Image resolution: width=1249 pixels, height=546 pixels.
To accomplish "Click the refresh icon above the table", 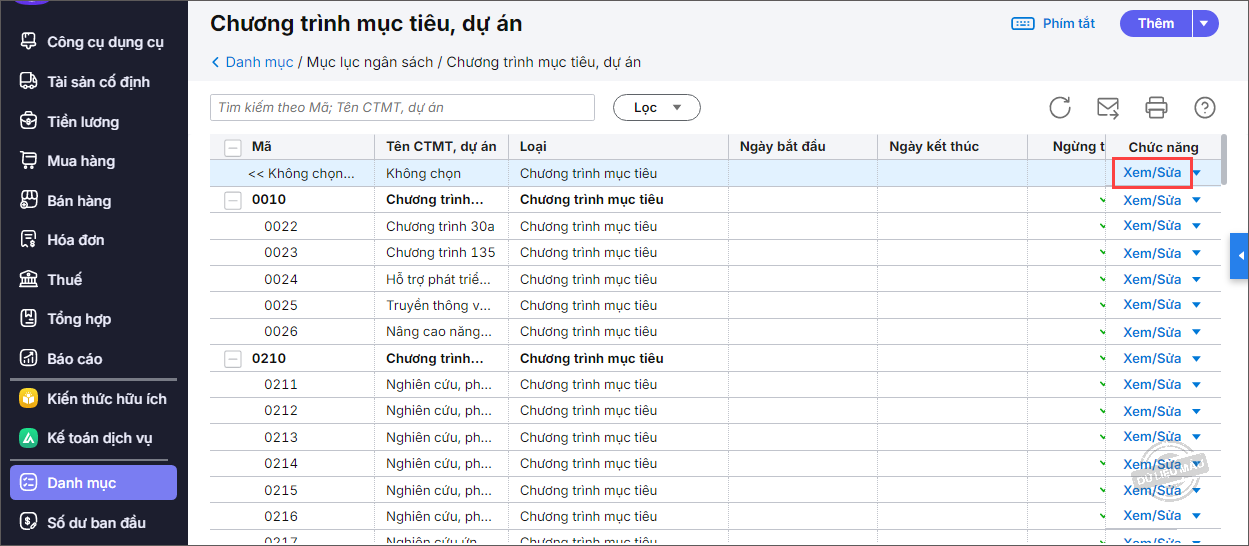I will coord(1060,108).
